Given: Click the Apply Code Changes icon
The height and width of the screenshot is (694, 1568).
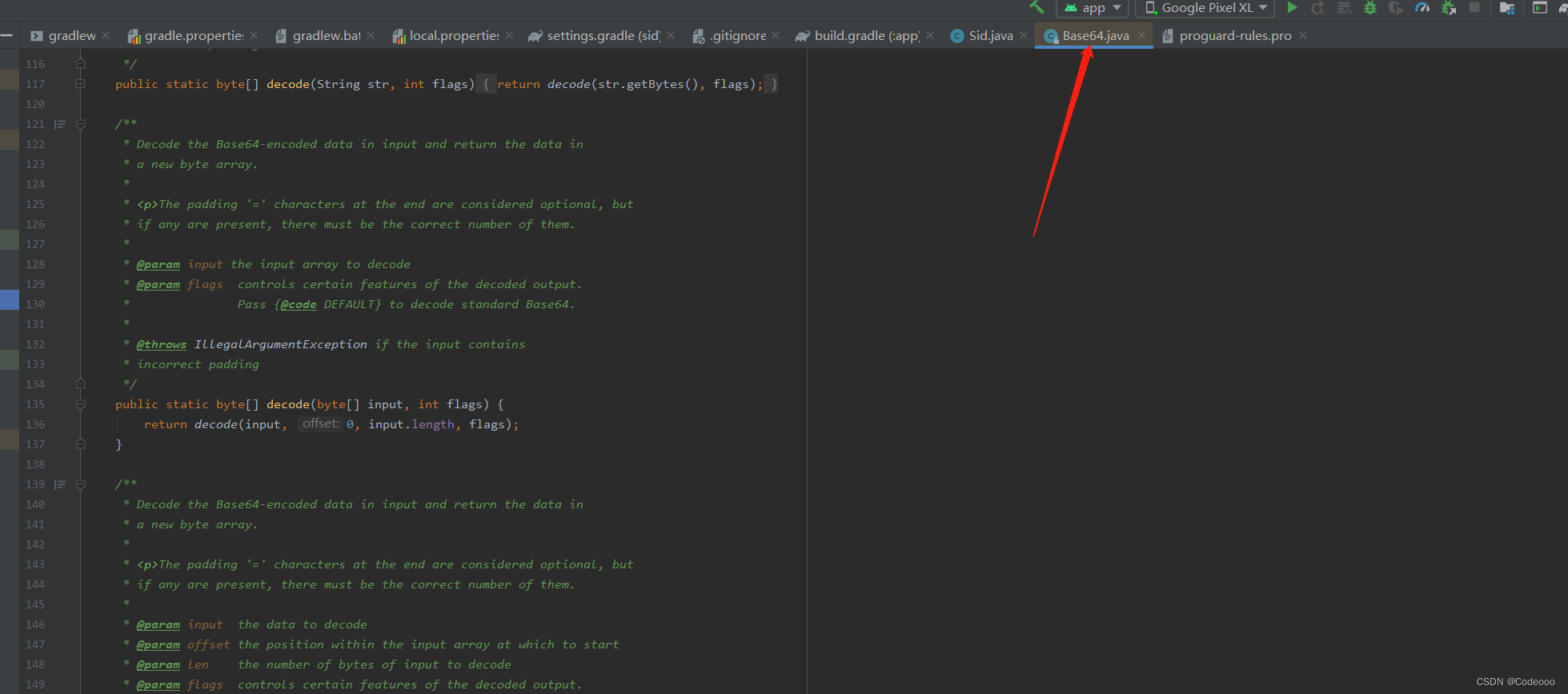Looking at the screenshot, I should pyautogui.click(x=1345, y=8).
